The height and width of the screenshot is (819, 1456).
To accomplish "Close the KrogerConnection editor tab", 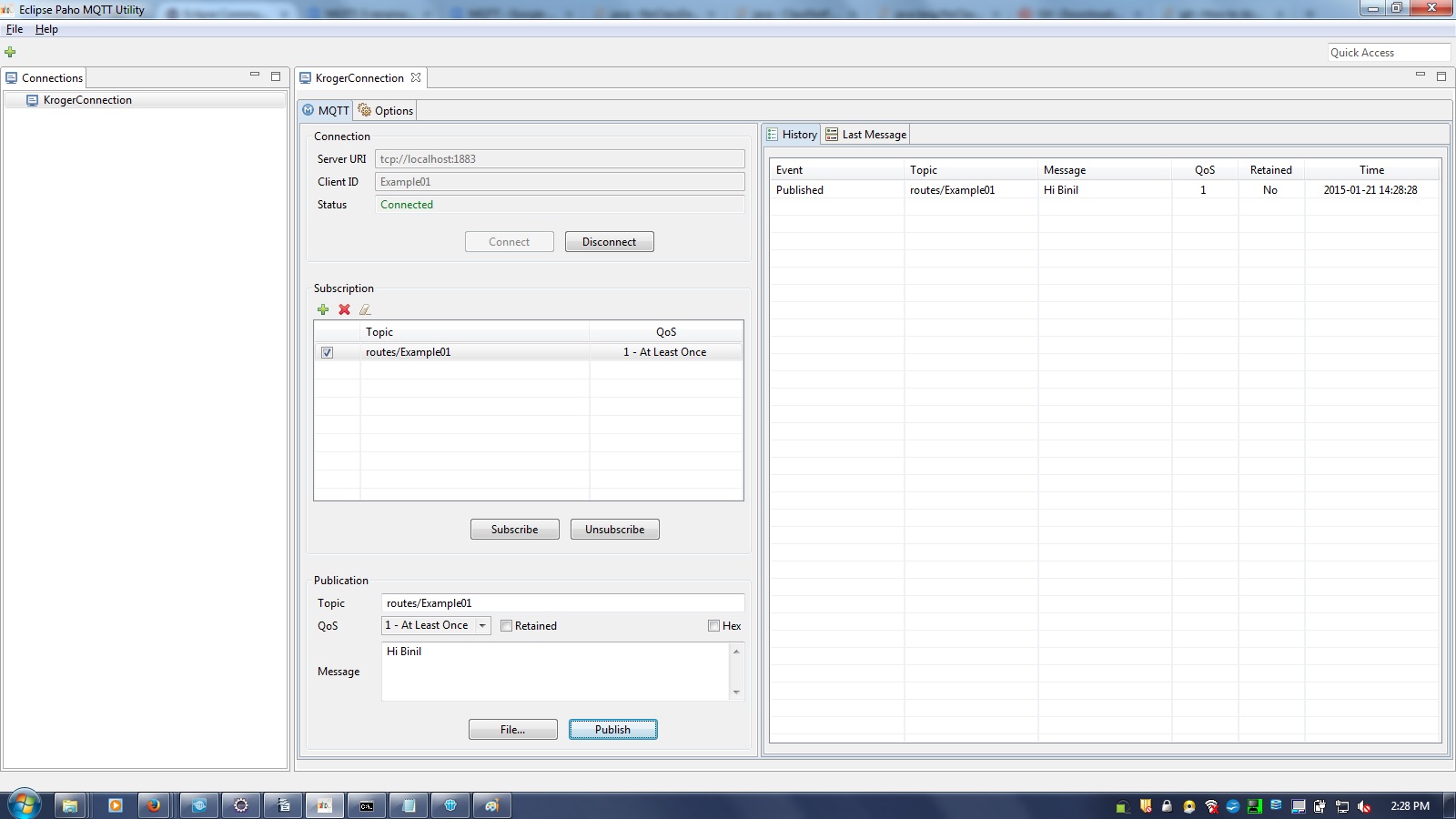I will click(416, 77).
